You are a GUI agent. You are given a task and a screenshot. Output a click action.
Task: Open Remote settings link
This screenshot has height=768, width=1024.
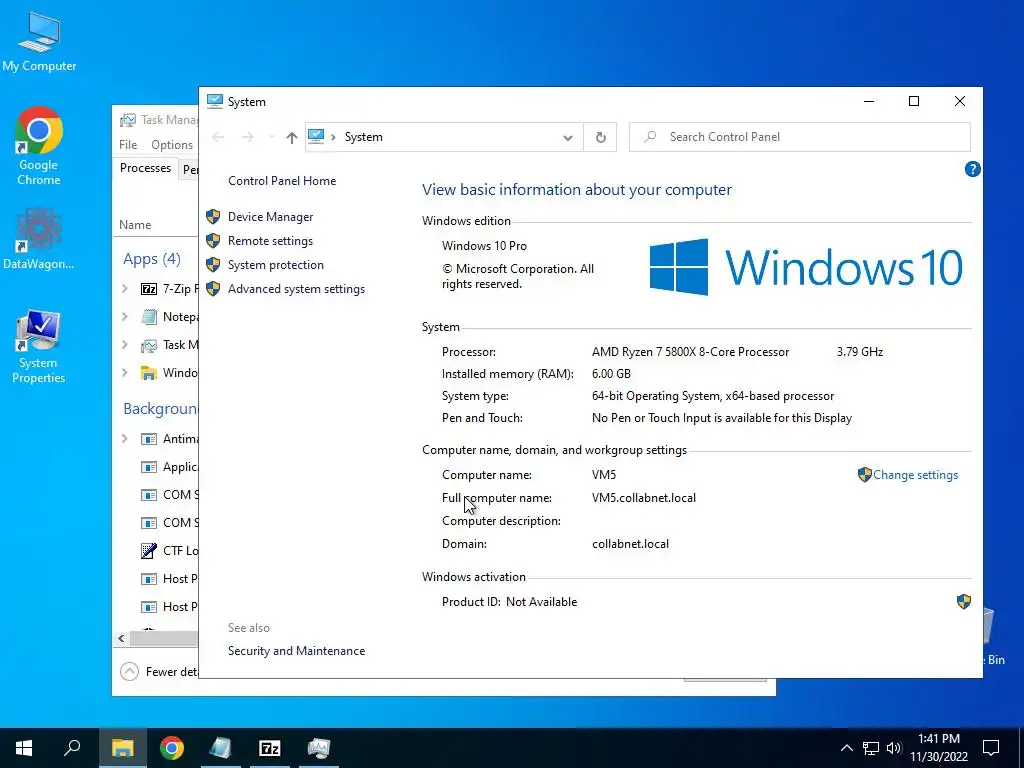pos(270,241)
